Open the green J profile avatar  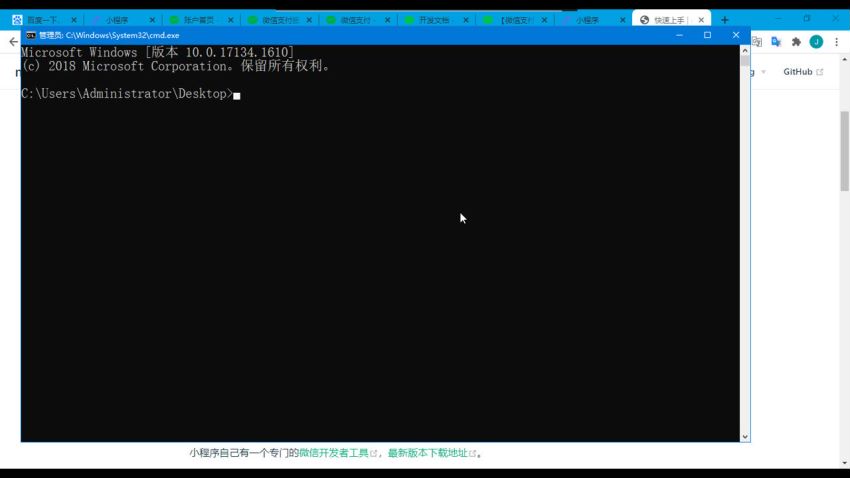816,42
